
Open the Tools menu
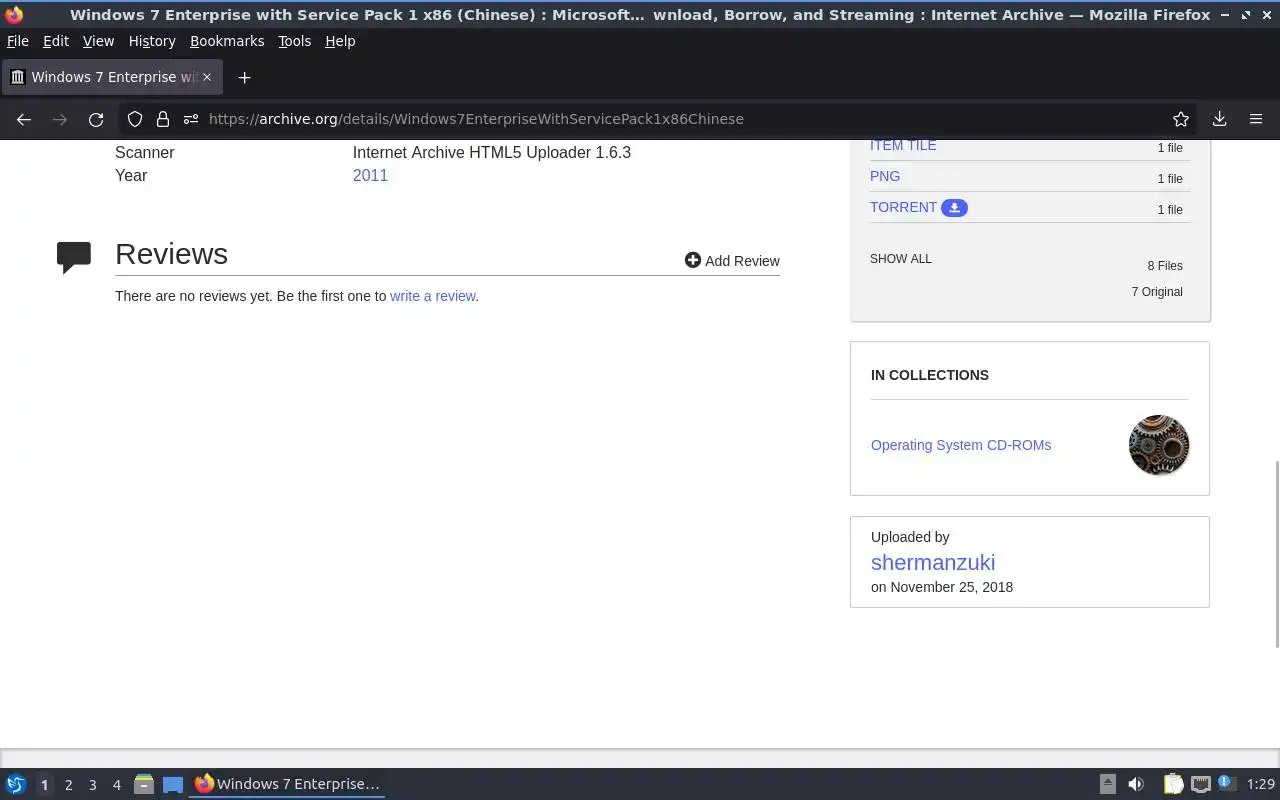(x=294, y=41)
